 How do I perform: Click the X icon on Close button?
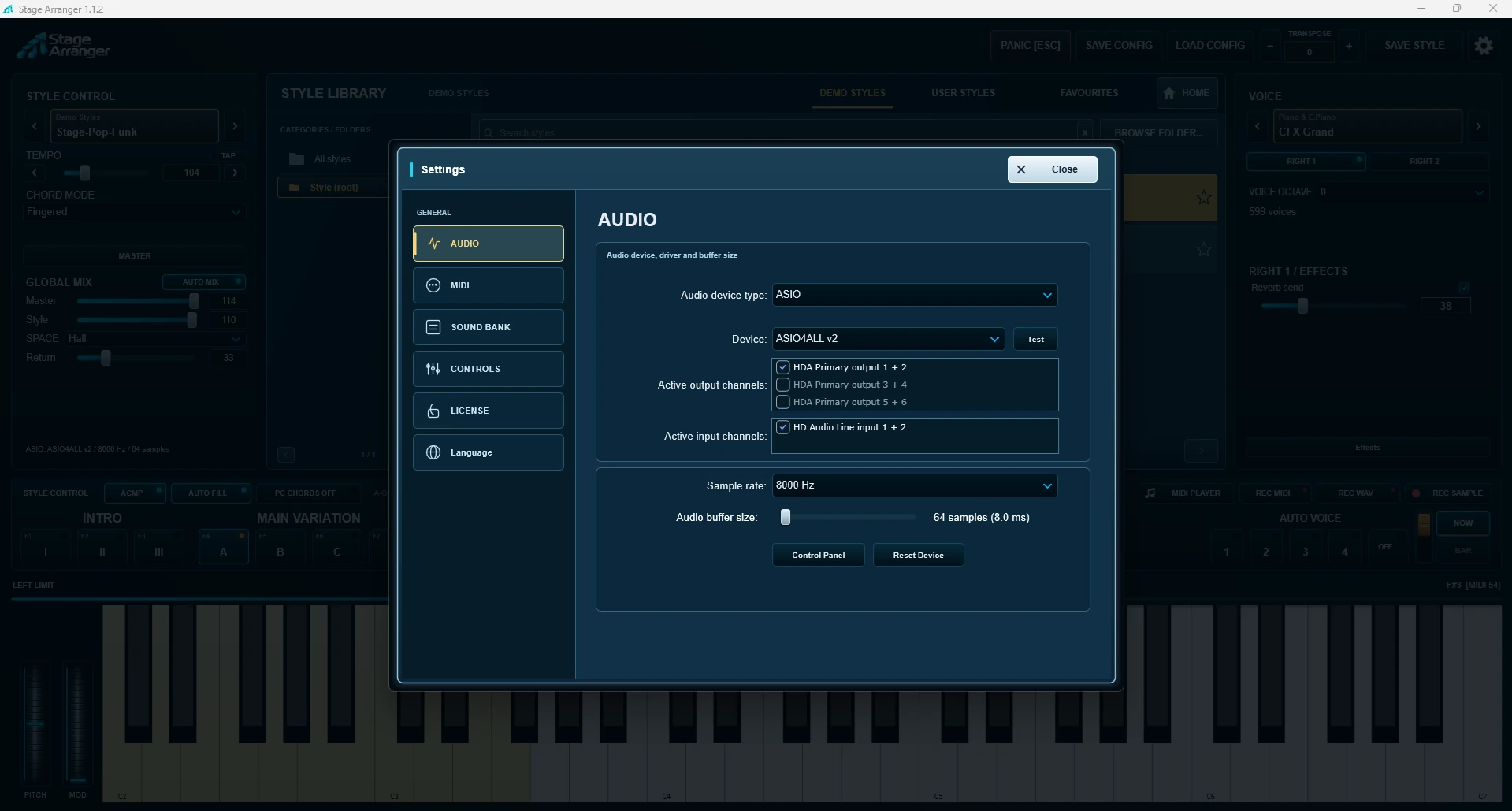point(1021,169)
